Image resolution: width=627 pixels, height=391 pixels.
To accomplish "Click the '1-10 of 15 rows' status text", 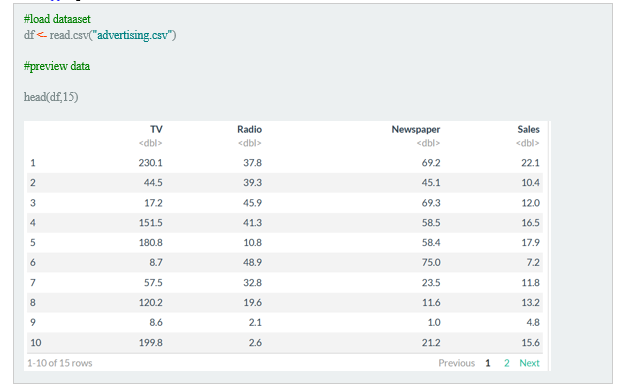I will pyautogui.click(x=60, y=363).
